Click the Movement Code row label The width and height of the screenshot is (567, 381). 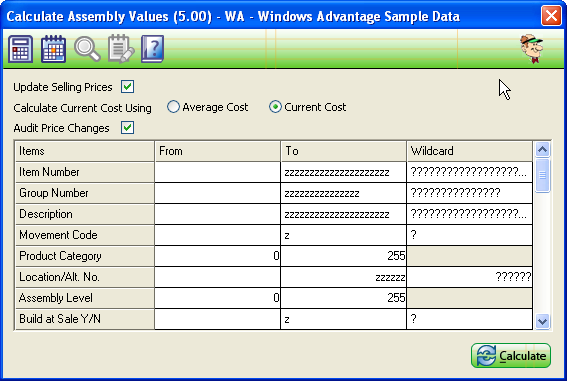pos(85,235)
